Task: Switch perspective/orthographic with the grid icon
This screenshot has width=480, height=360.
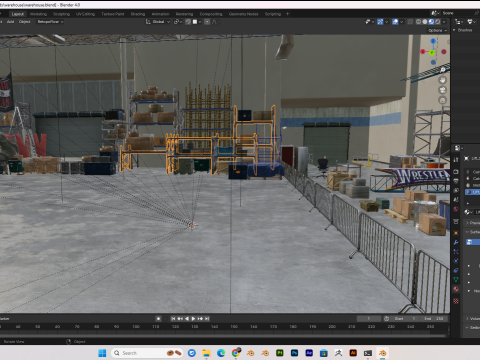Action: click(443, 100)
